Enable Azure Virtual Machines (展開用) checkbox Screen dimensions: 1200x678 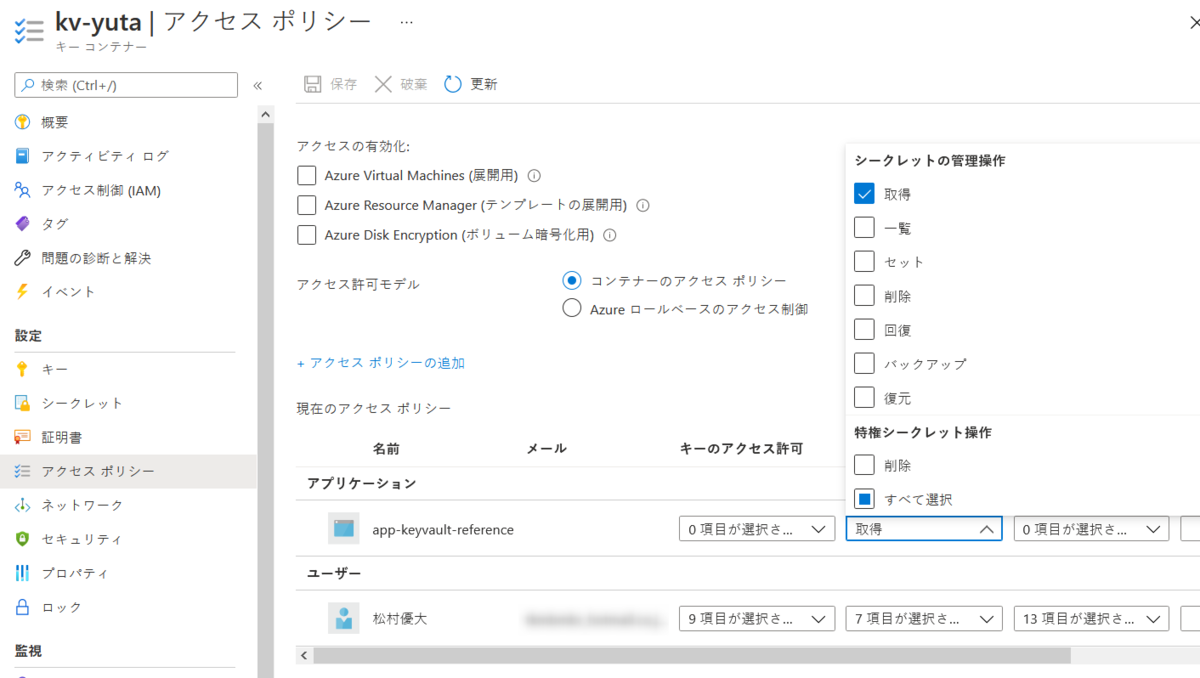click(x=307, y=176)
